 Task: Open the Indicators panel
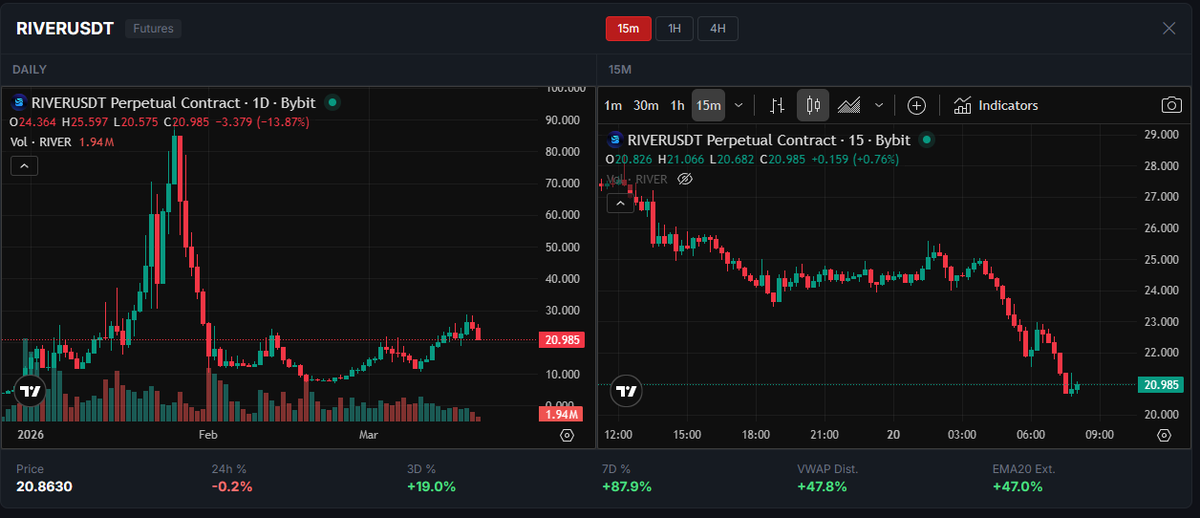[996, 105]
